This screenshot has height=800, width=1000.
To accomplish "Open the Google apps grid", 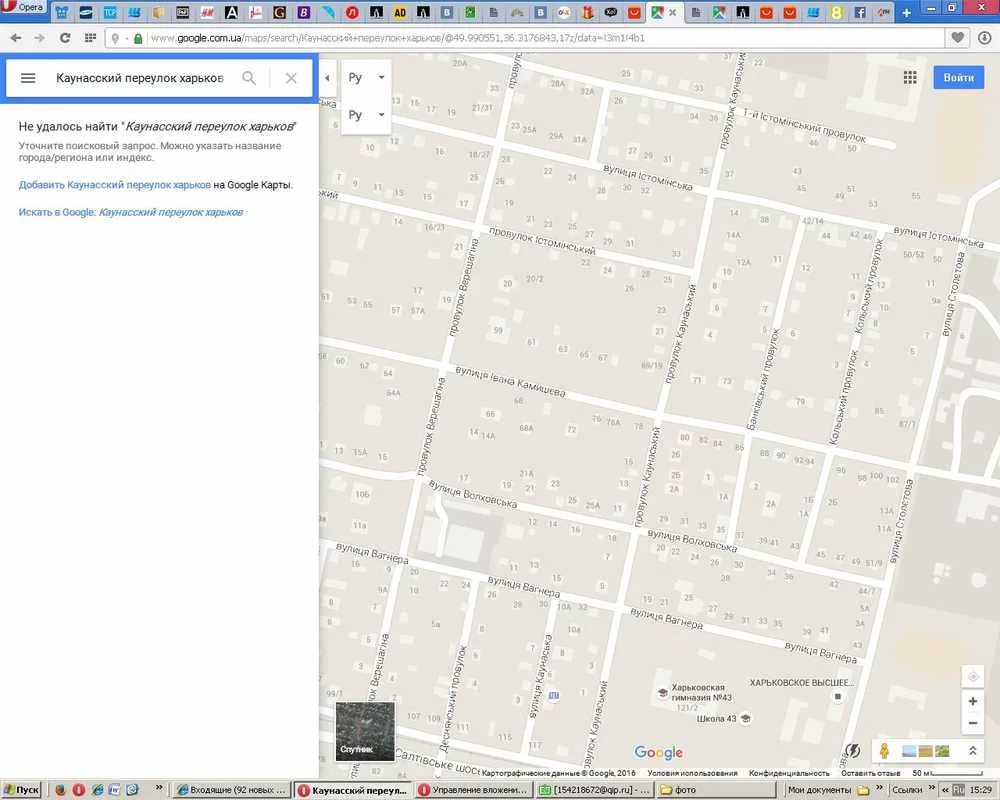I will 910,78.
